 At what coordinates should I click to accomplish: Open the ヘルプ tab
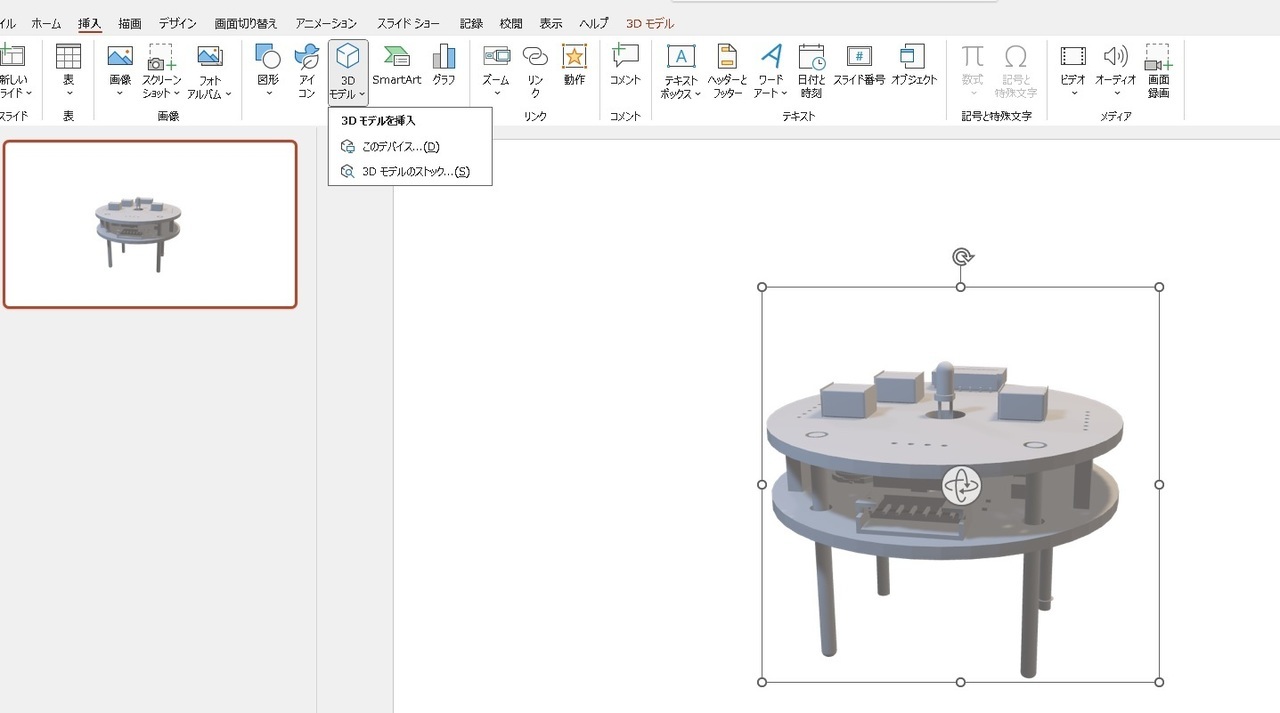(x=594, y=23)
